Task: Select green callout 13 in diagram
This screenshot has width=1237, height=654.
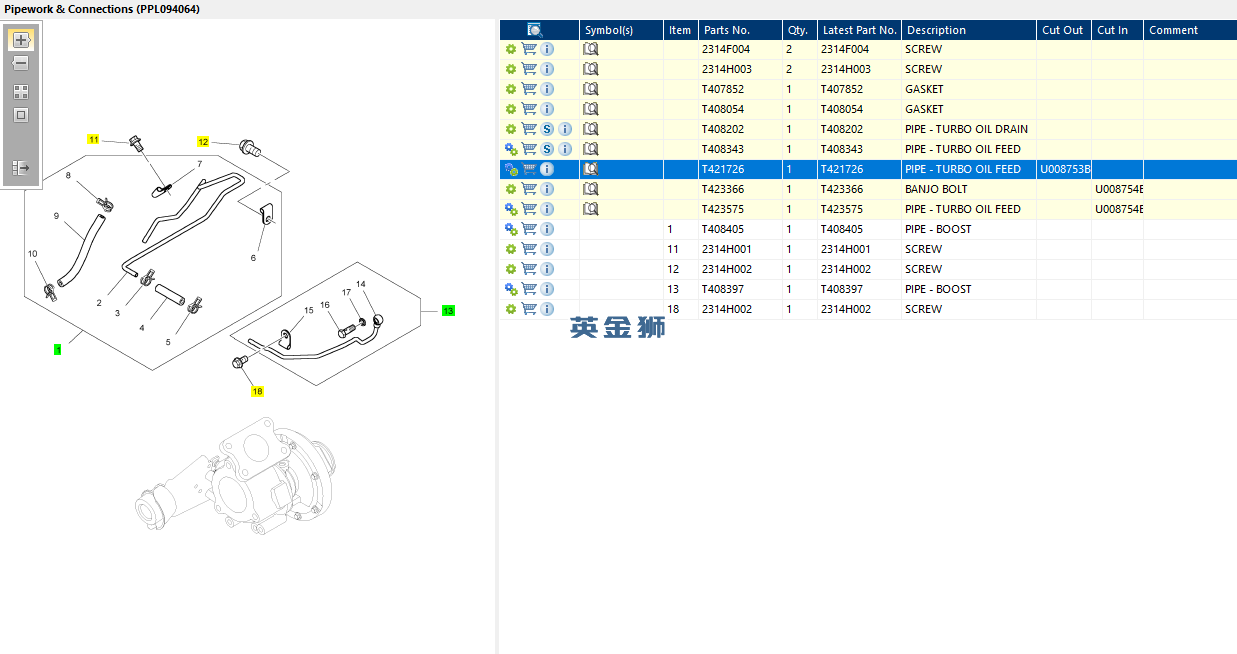Action: click(x=448, y=311)
